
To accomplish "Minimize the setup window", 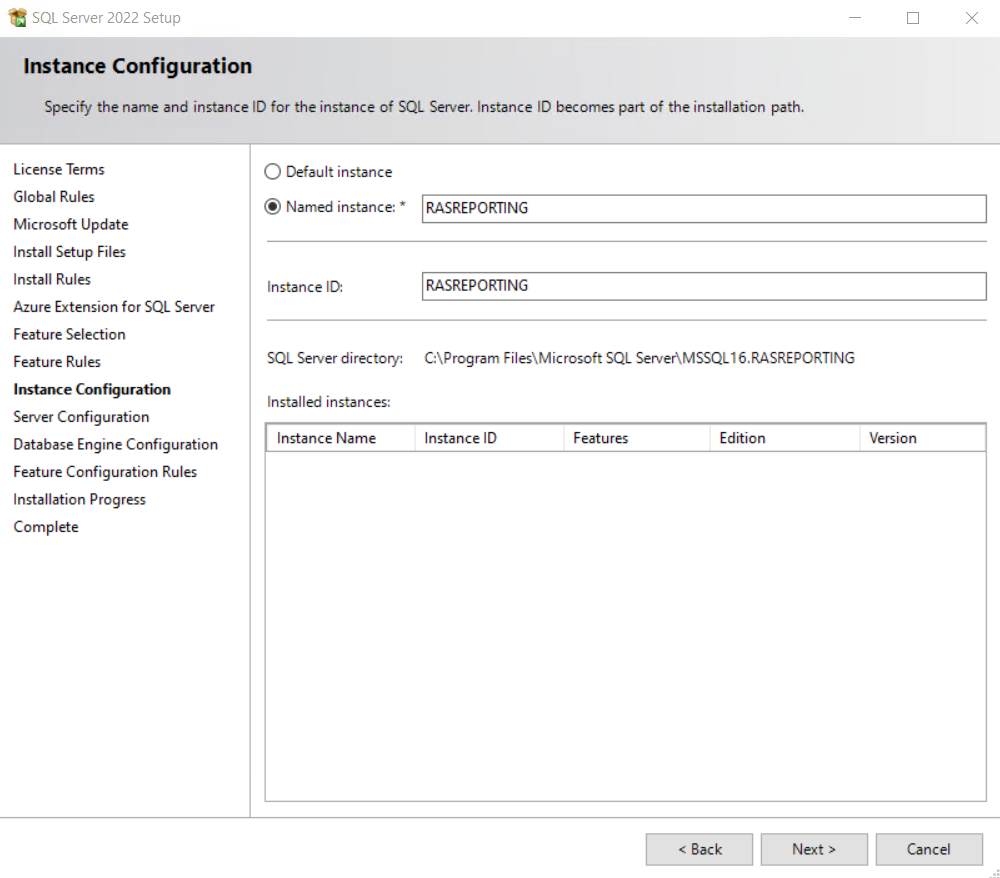I will (x=855, y=18).
